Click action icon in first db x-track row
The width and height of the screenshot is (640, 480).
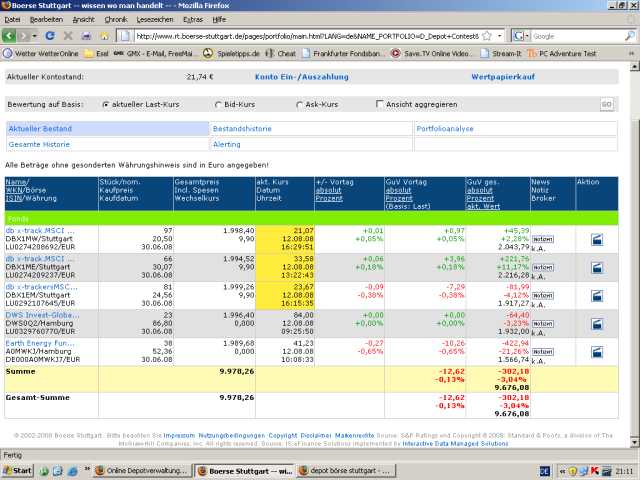click(597, 240)
